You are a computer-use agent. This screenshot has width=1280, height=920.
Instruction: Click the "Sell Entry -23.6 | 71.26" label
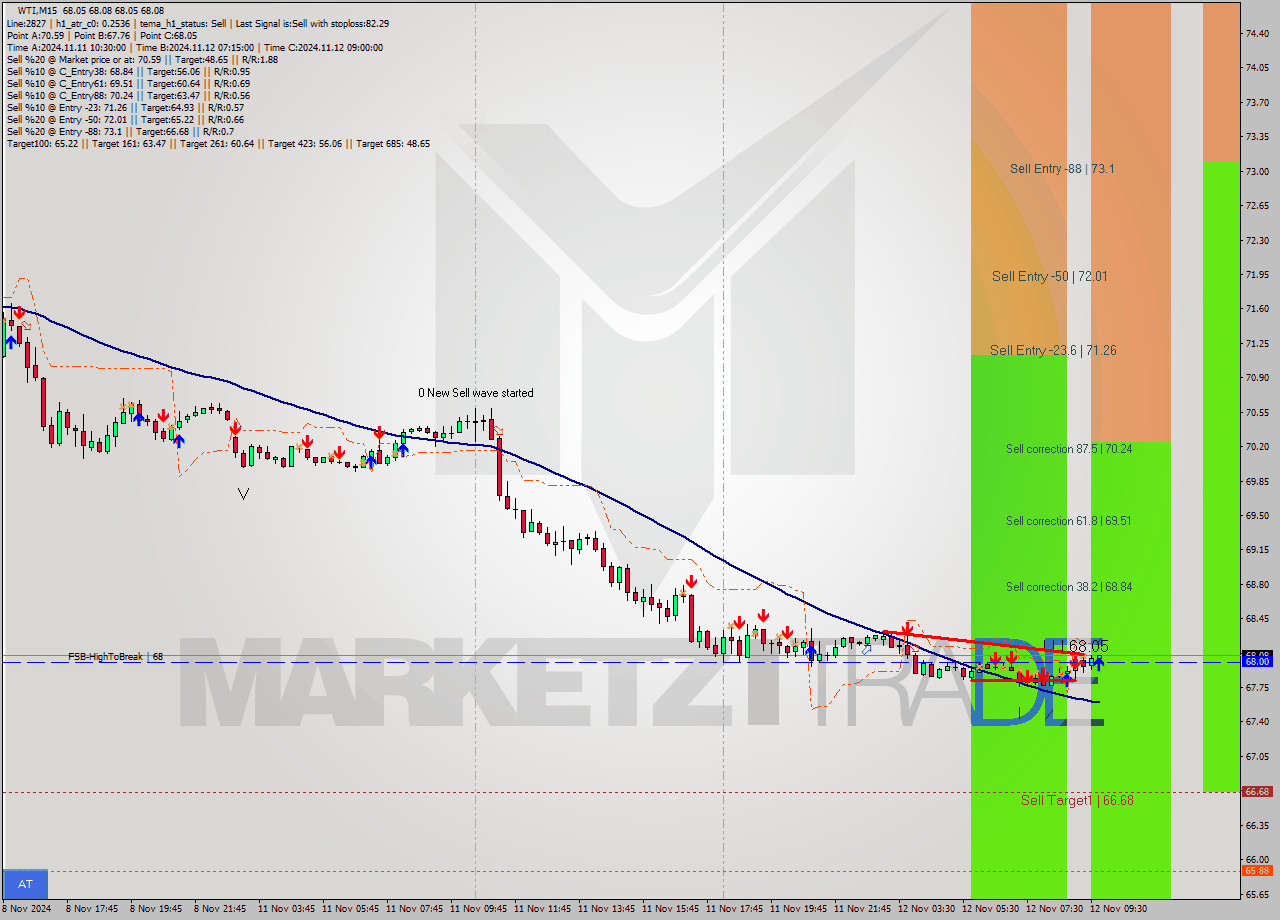click(1053, 350)
